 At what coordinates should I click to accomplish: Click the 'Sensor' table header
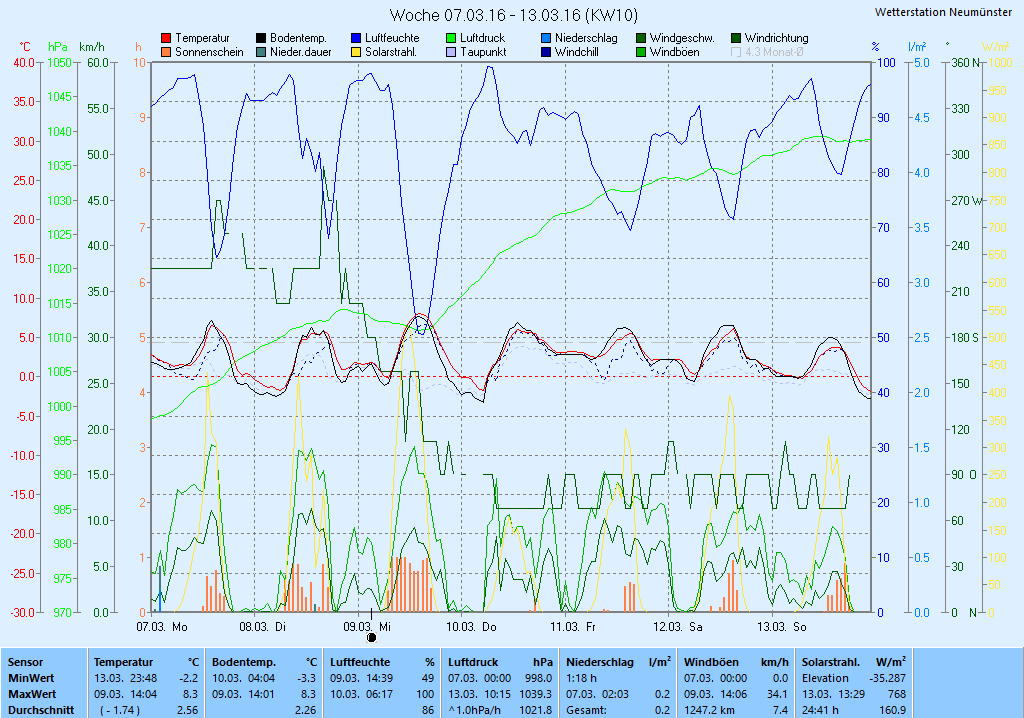point(25,662)
